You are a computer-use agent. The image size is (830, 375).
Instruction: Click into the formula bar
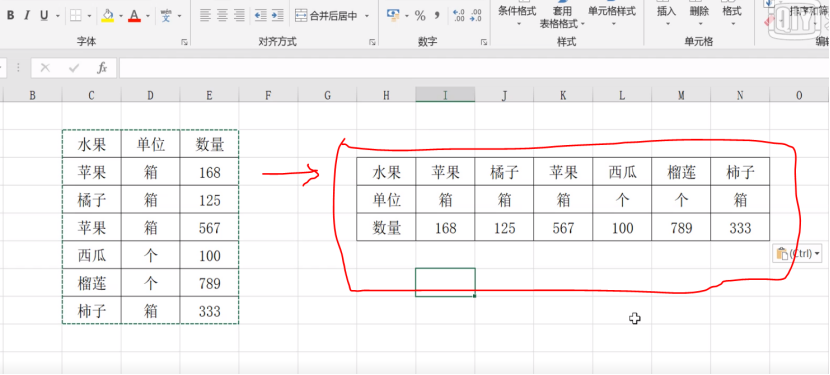(474, 68)
